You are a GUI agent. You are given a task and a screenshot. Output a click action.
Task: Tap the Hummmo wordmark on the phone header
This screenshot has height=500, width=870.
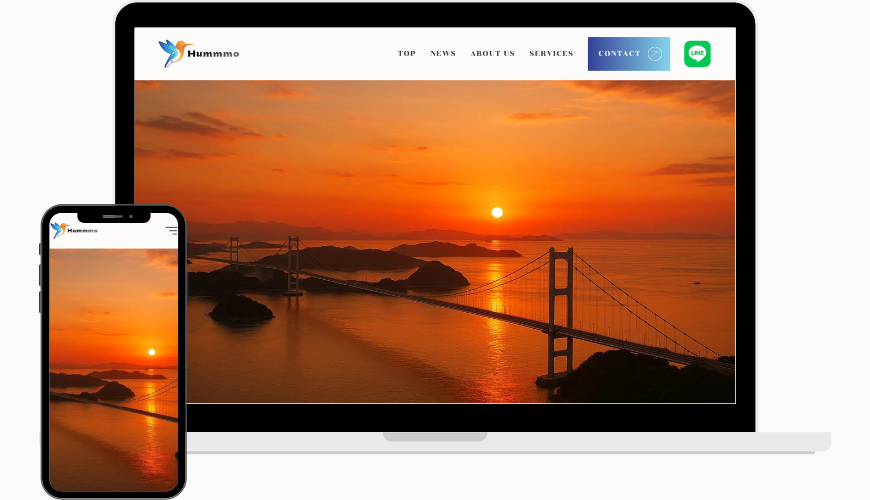[x=82, y=230]
